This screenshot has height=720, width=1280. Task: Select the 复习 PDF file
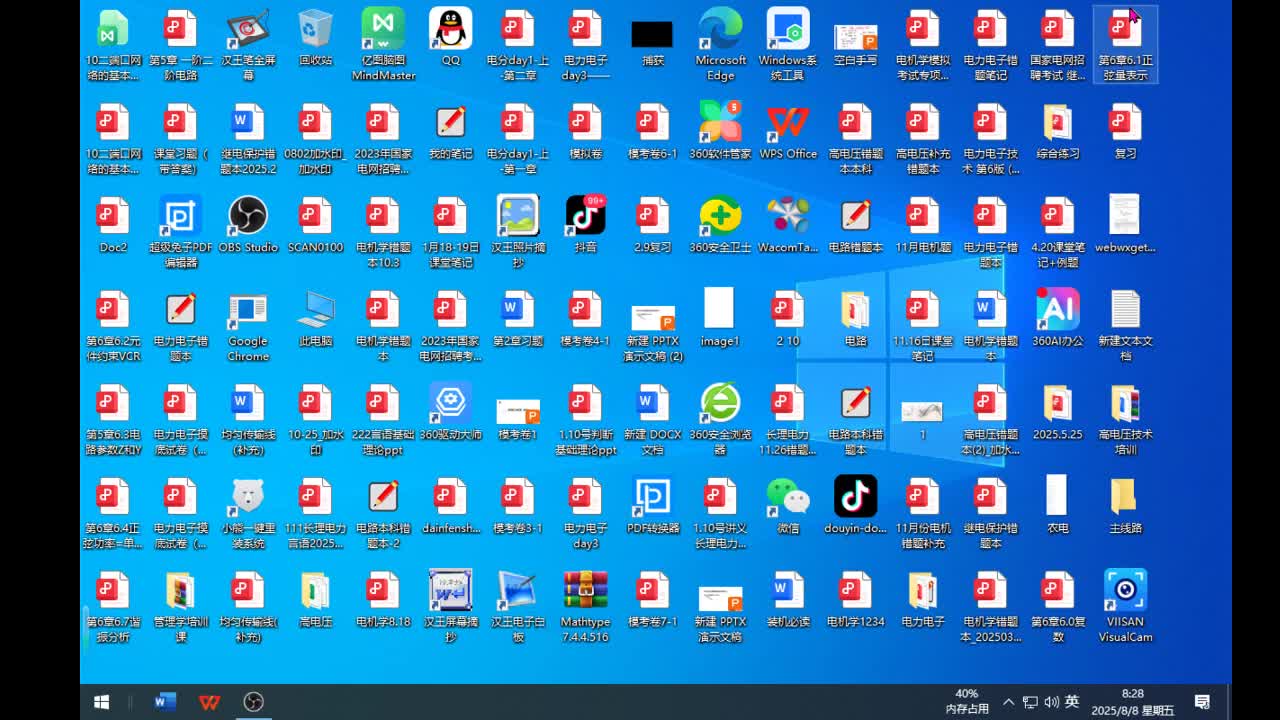coord(1125,131)
